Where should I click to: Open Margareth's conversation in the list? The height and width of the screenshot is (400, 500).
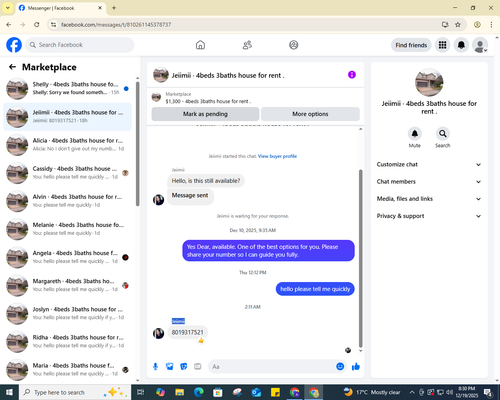[67, 285]
